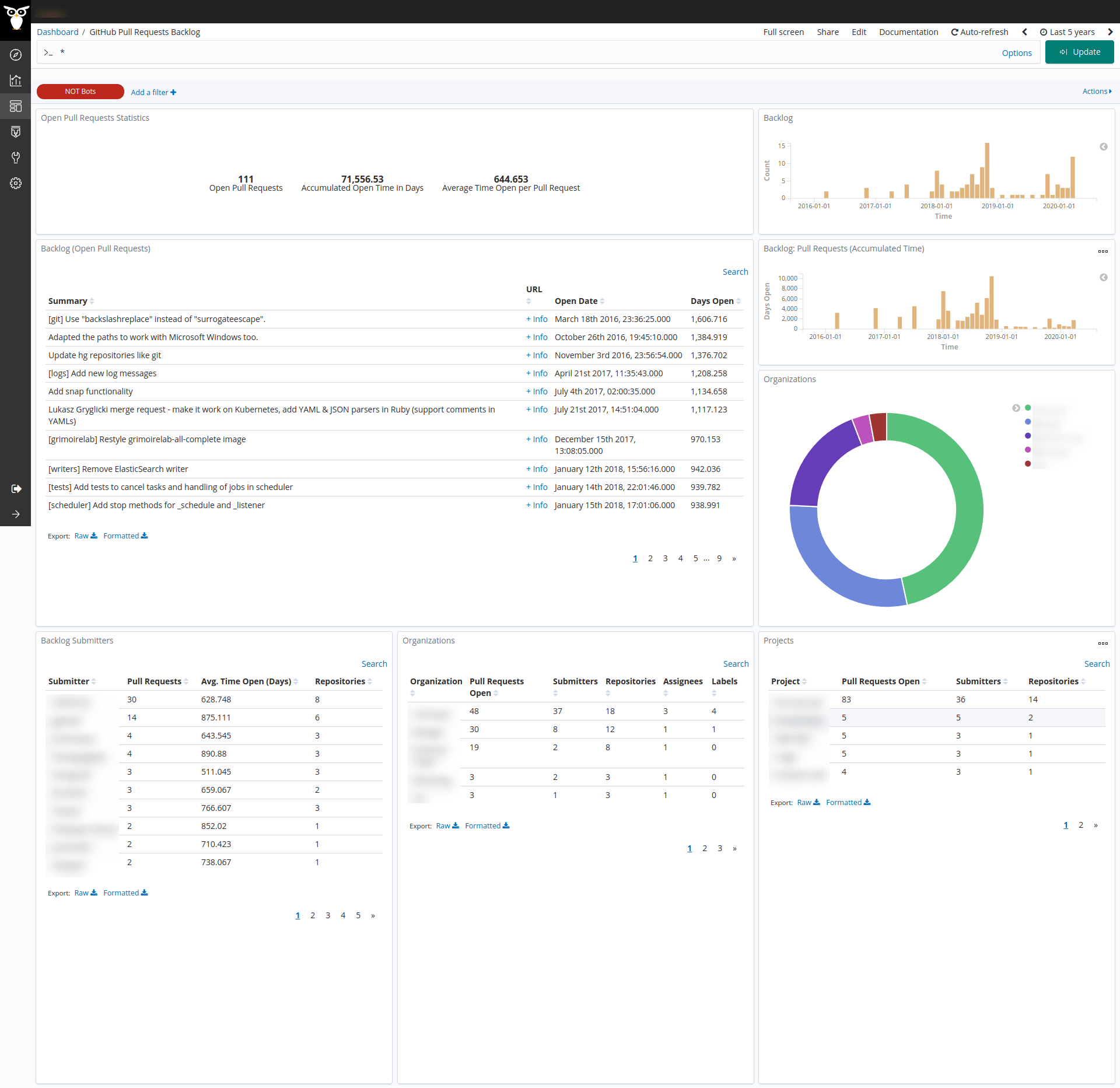Toggle the NOT Bots filter pill
The height and width of the screenshot is (1088, 1120).
click(x=80, y=92)
